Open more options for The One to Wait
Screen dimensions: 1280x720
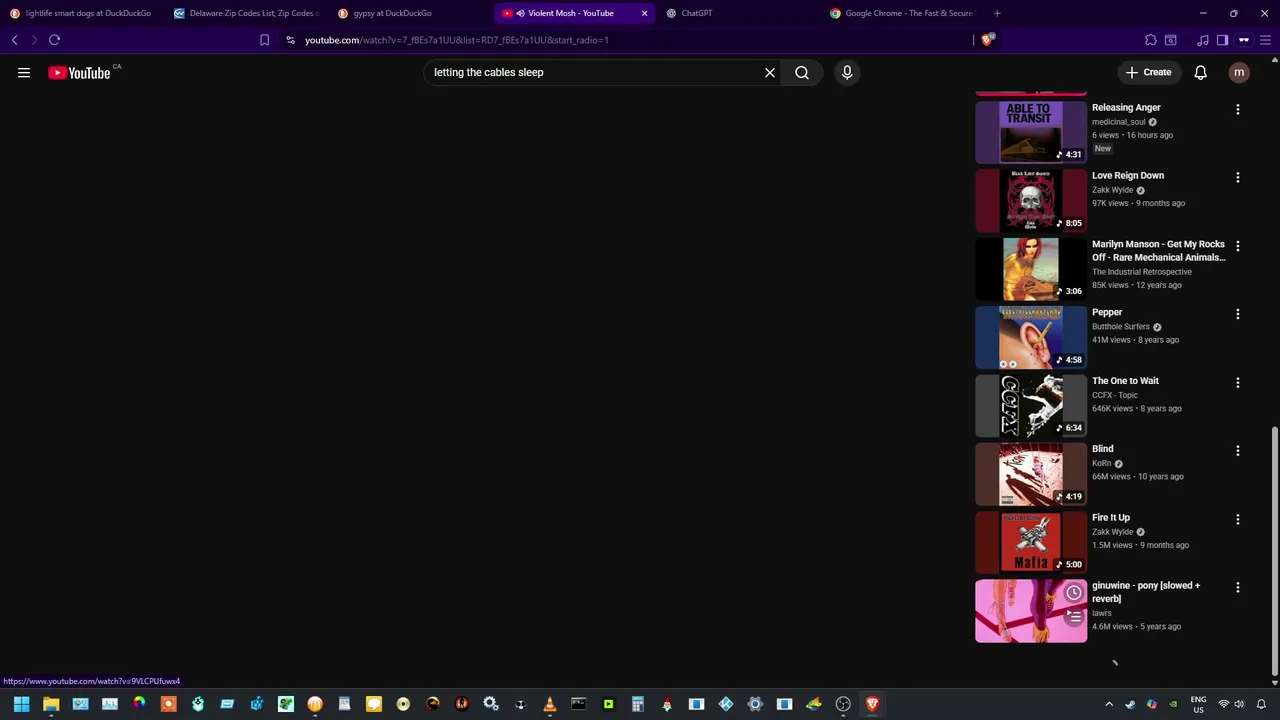[1238, 382]
